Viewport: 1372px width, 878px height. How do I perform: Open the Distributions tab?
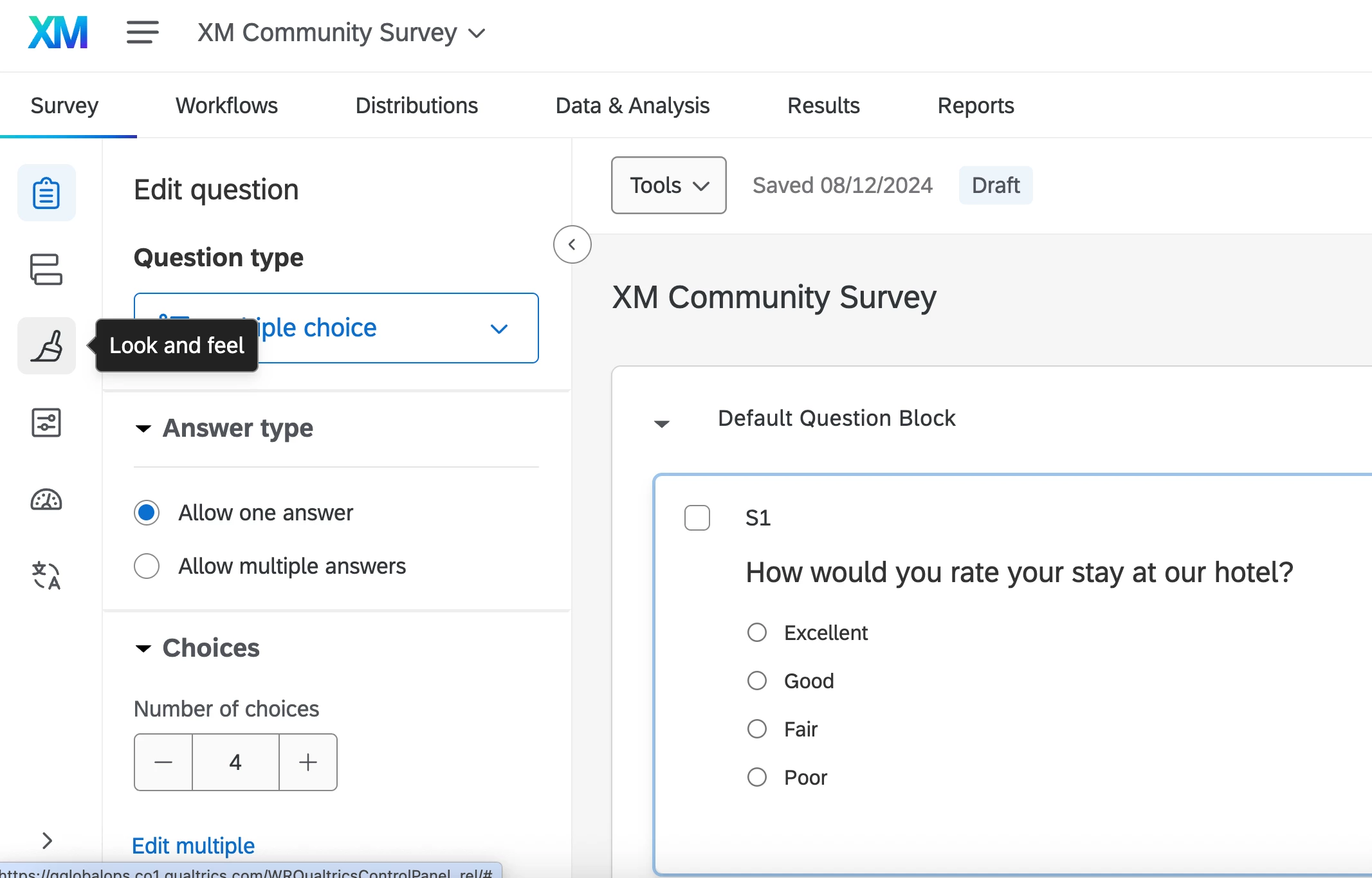click(x=416, y=105)
